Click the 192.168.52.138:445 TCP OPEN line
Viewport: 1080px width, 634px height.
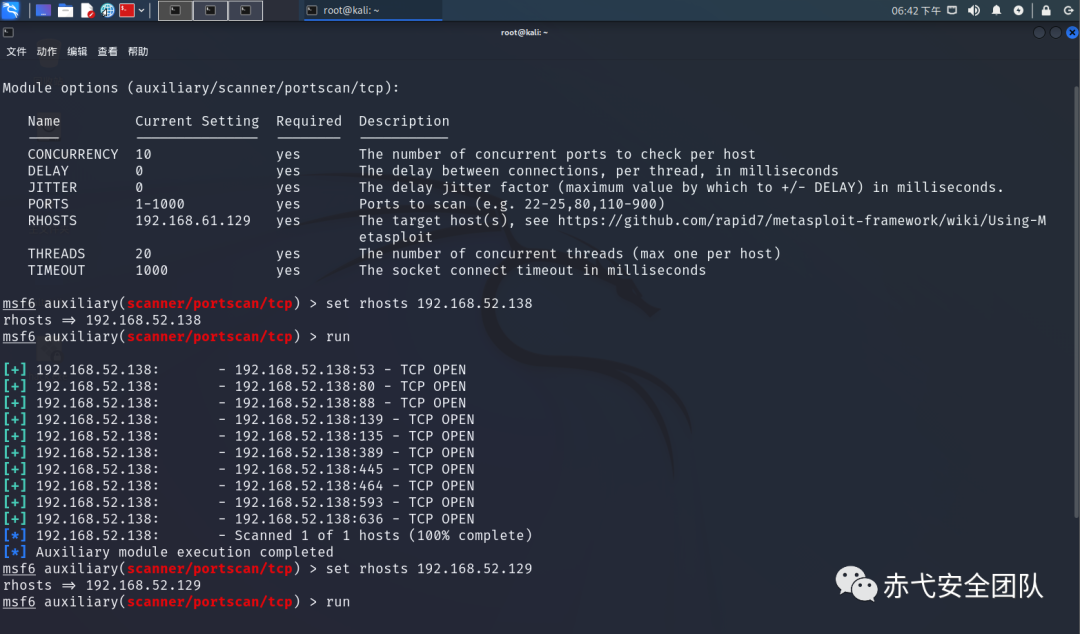pyautogui.click(x=238, y=469)
